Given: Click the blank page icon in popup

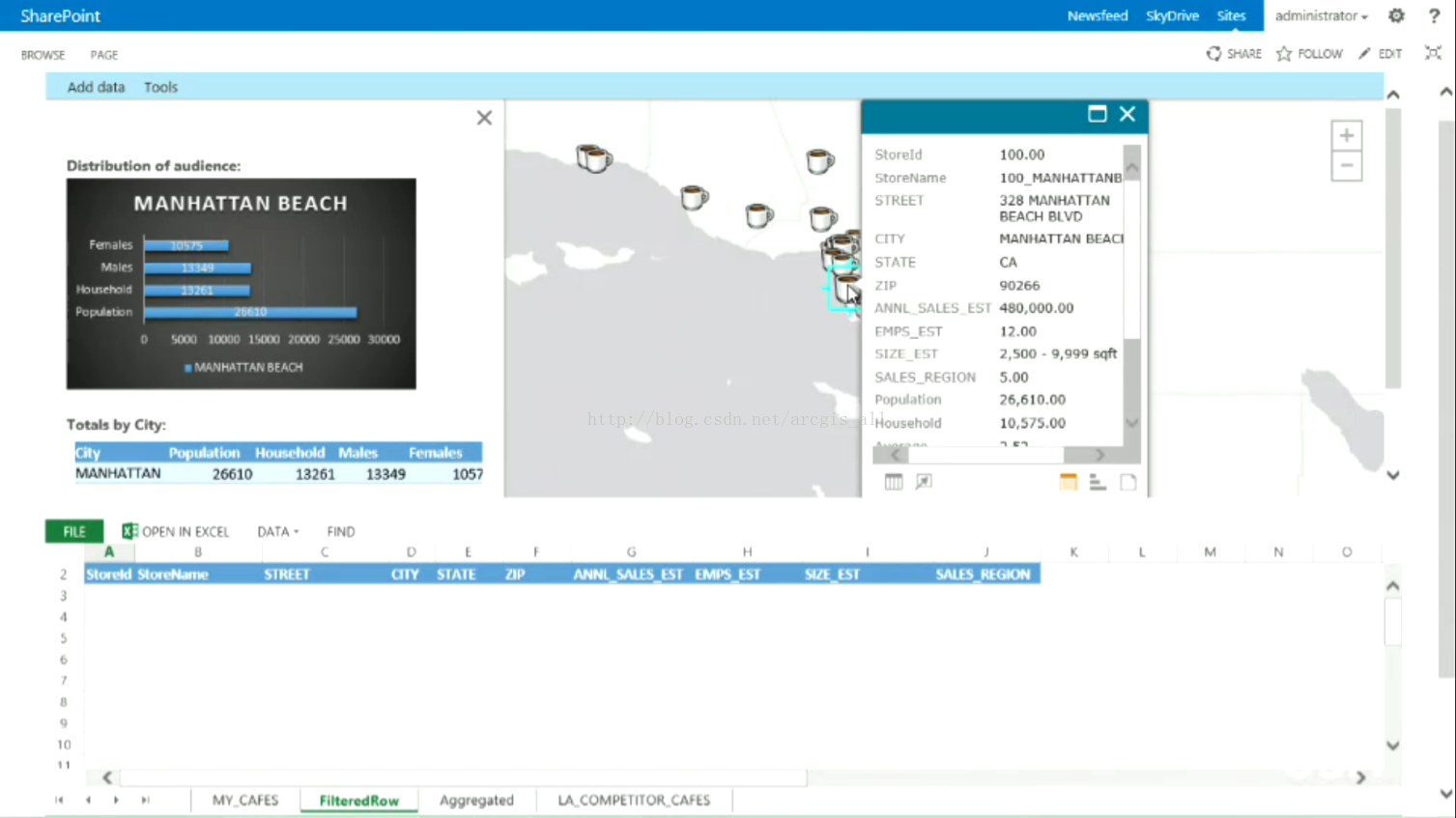Looking at the screenshot, I should (1128, 482).
